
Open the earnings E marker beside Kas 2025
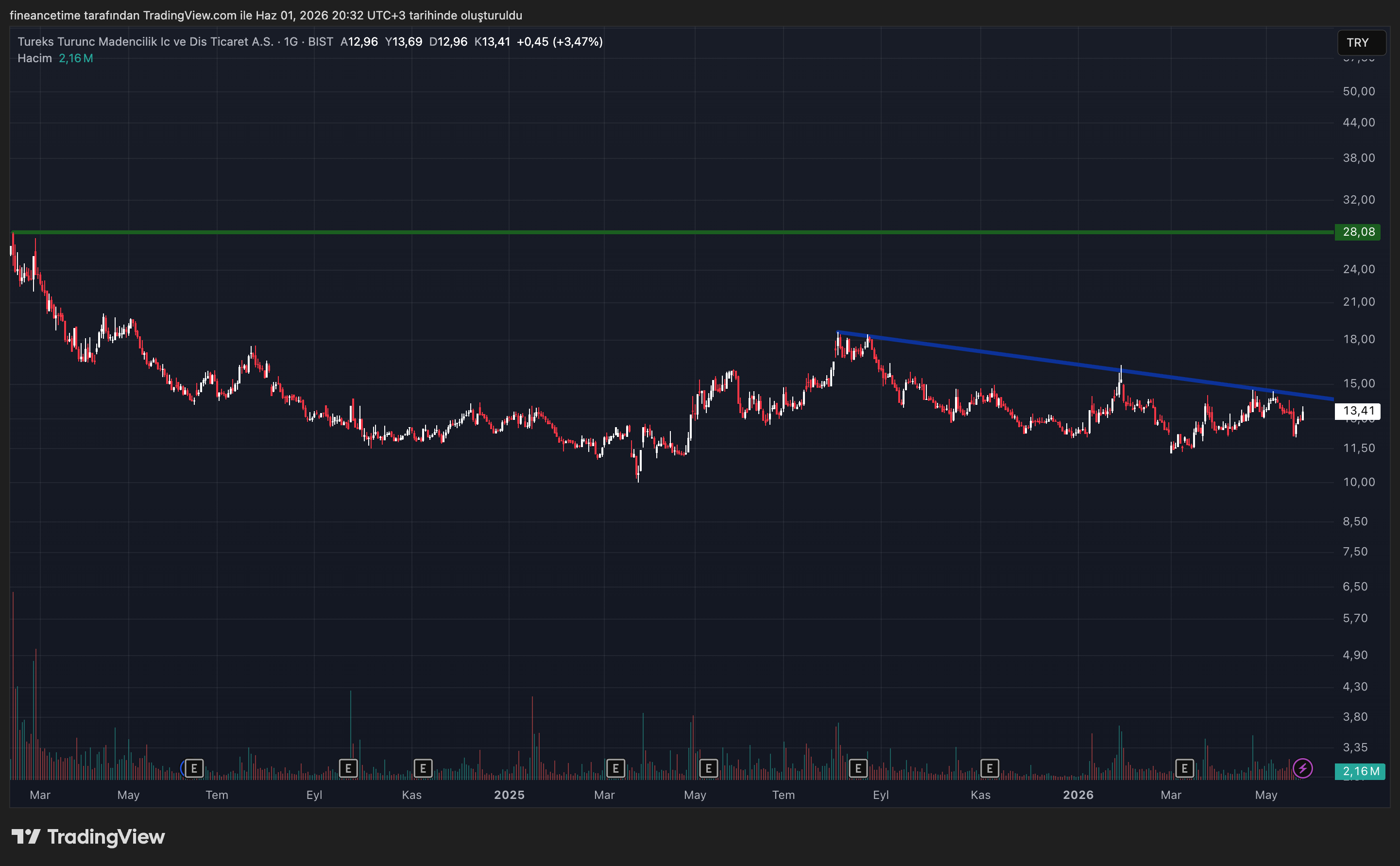990,768
